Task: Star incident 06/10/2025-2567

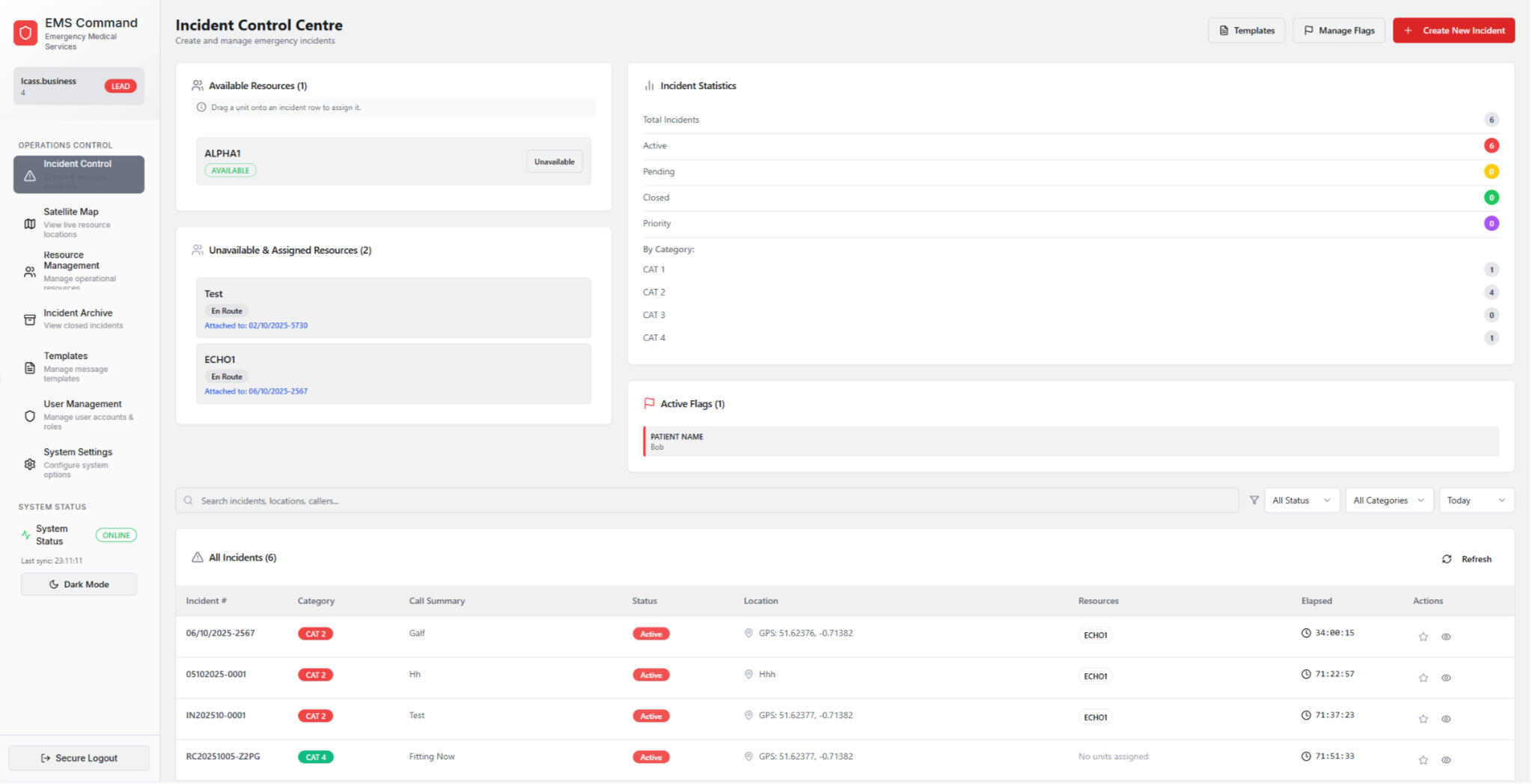Action: click(x=1423, y=637)
